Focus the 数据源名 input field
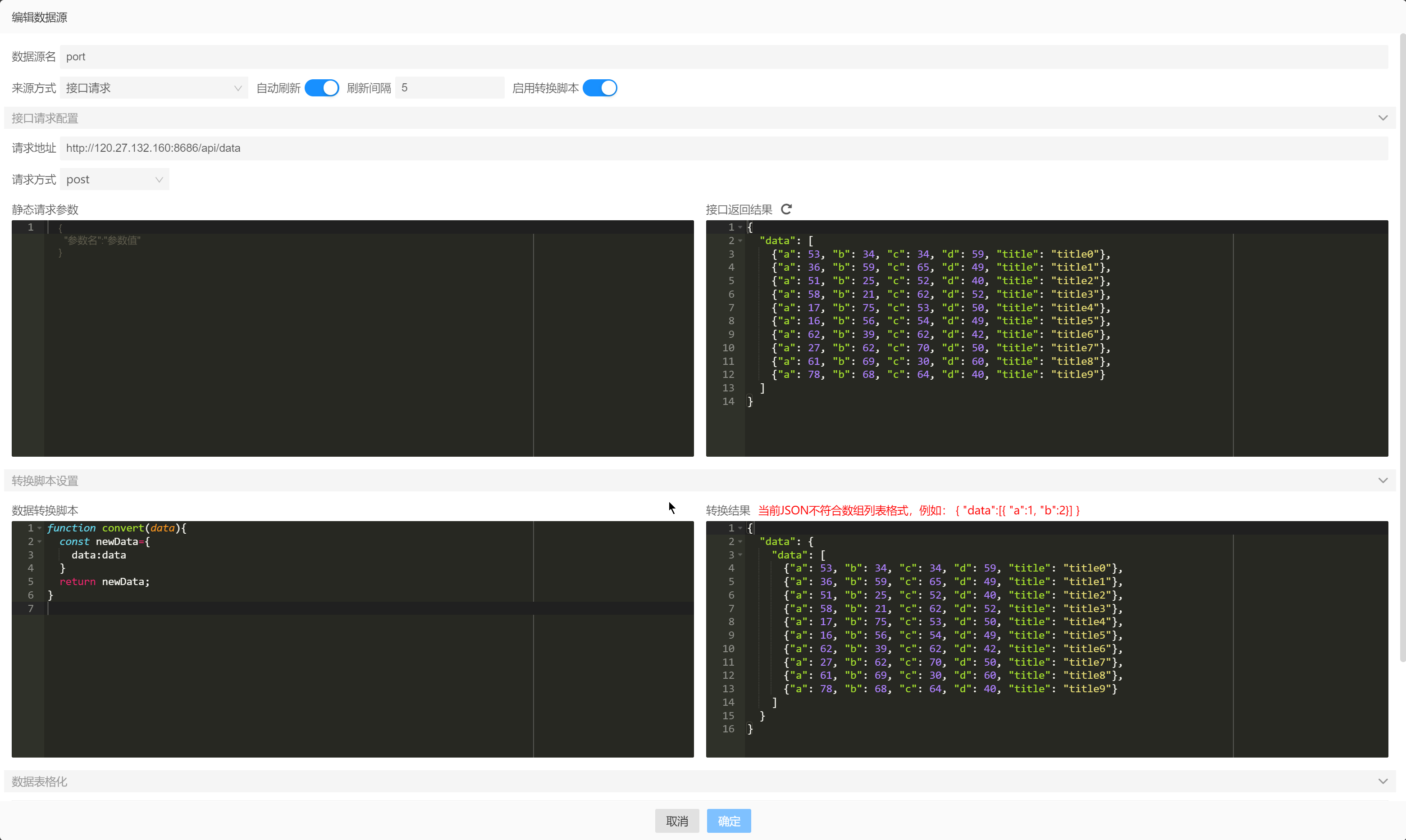Image resolution: width=1406 pixels, height=840 pixels. point(724,57)
